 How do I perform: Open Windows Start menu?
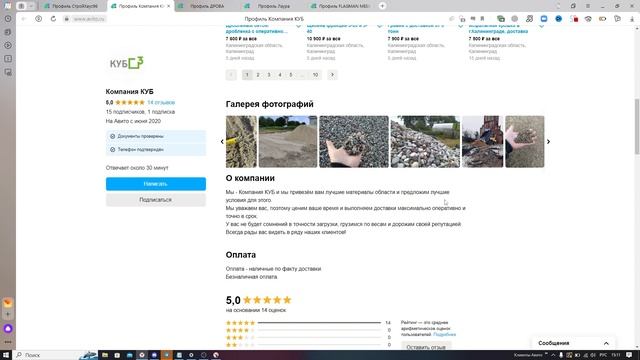[6, 355]
